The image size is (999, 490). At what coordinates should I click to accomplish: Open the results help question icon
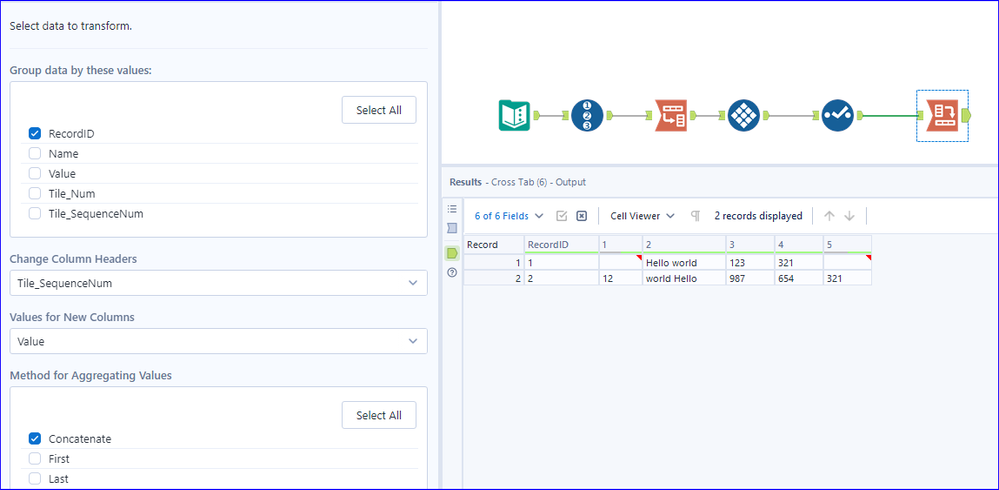452,272
